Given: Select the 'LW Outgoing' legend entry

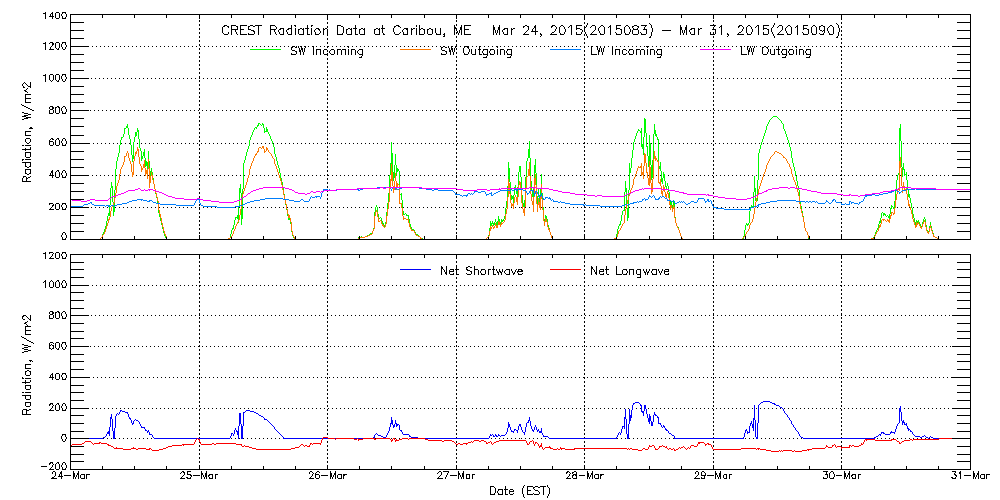Looking at the screenshot, I should coord(775,51).
